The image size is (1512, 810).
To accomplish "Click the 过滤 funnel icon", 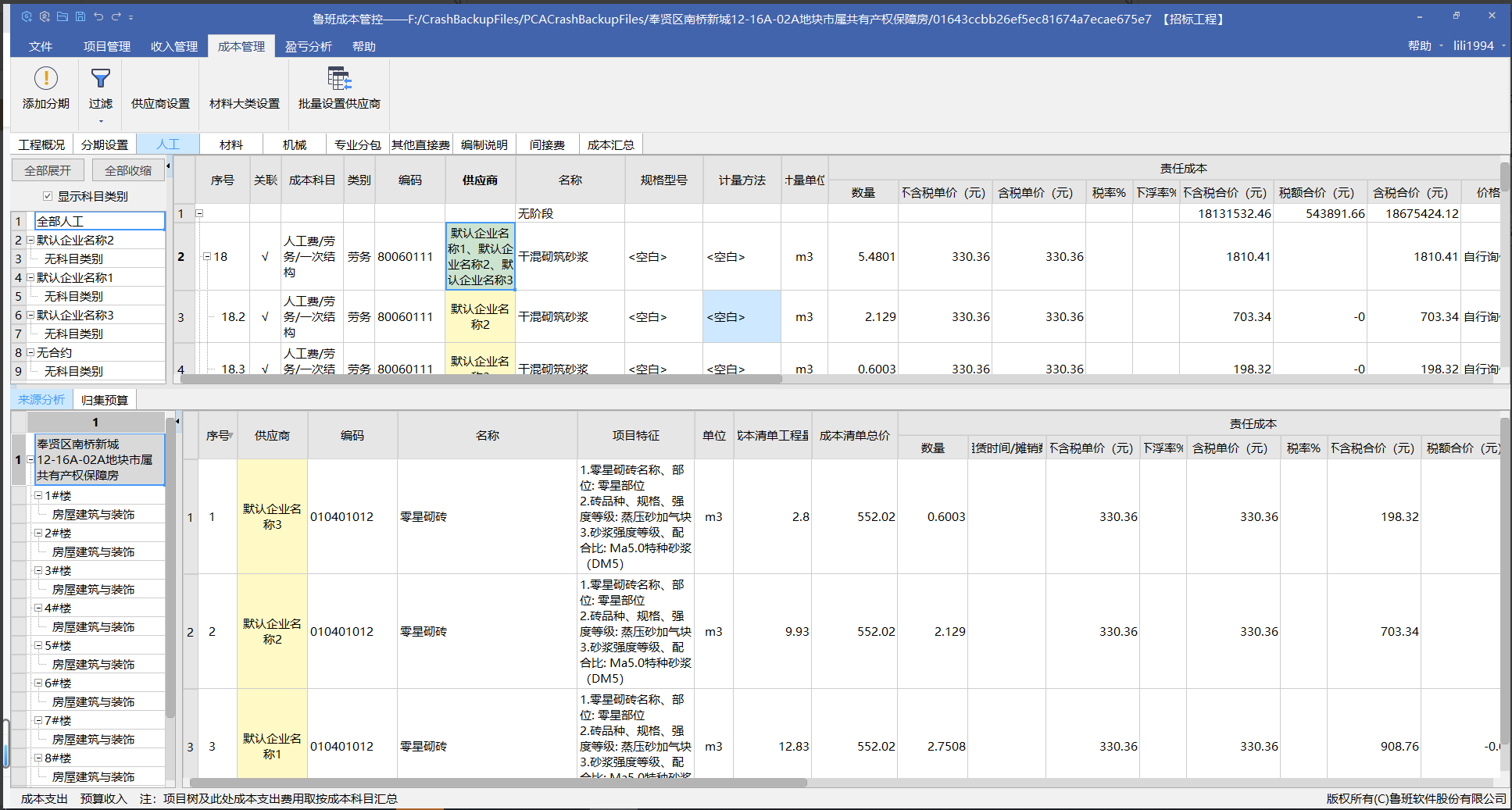I will (x=101, y=78).
